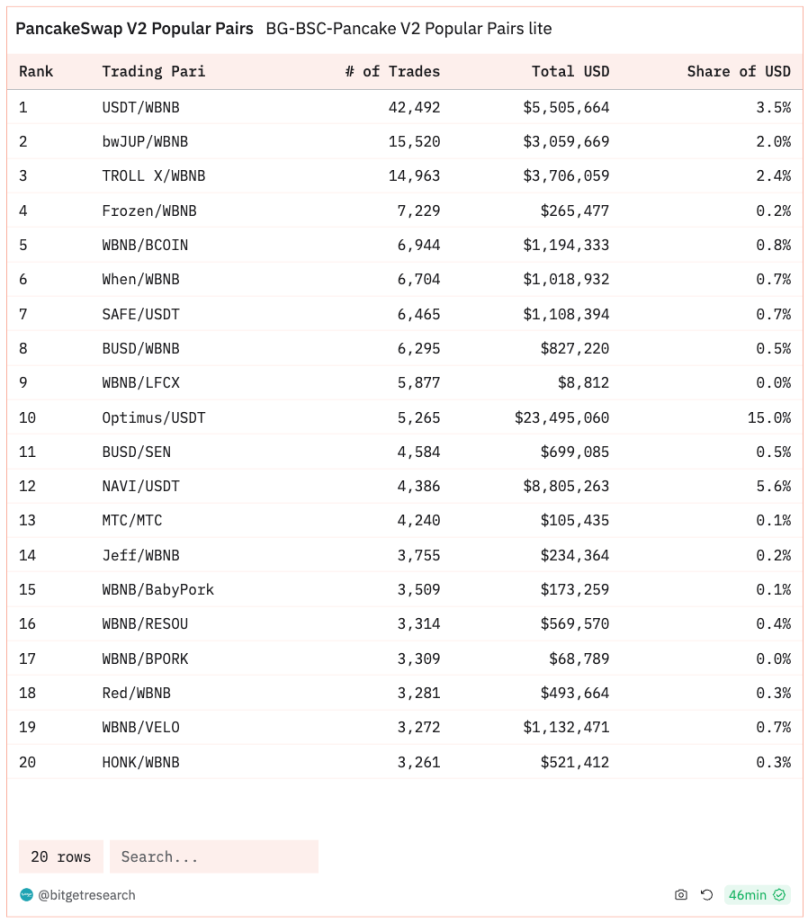
Task: Click the 20 rows count label
Action: pyautogui.click(x=60, y=857)
